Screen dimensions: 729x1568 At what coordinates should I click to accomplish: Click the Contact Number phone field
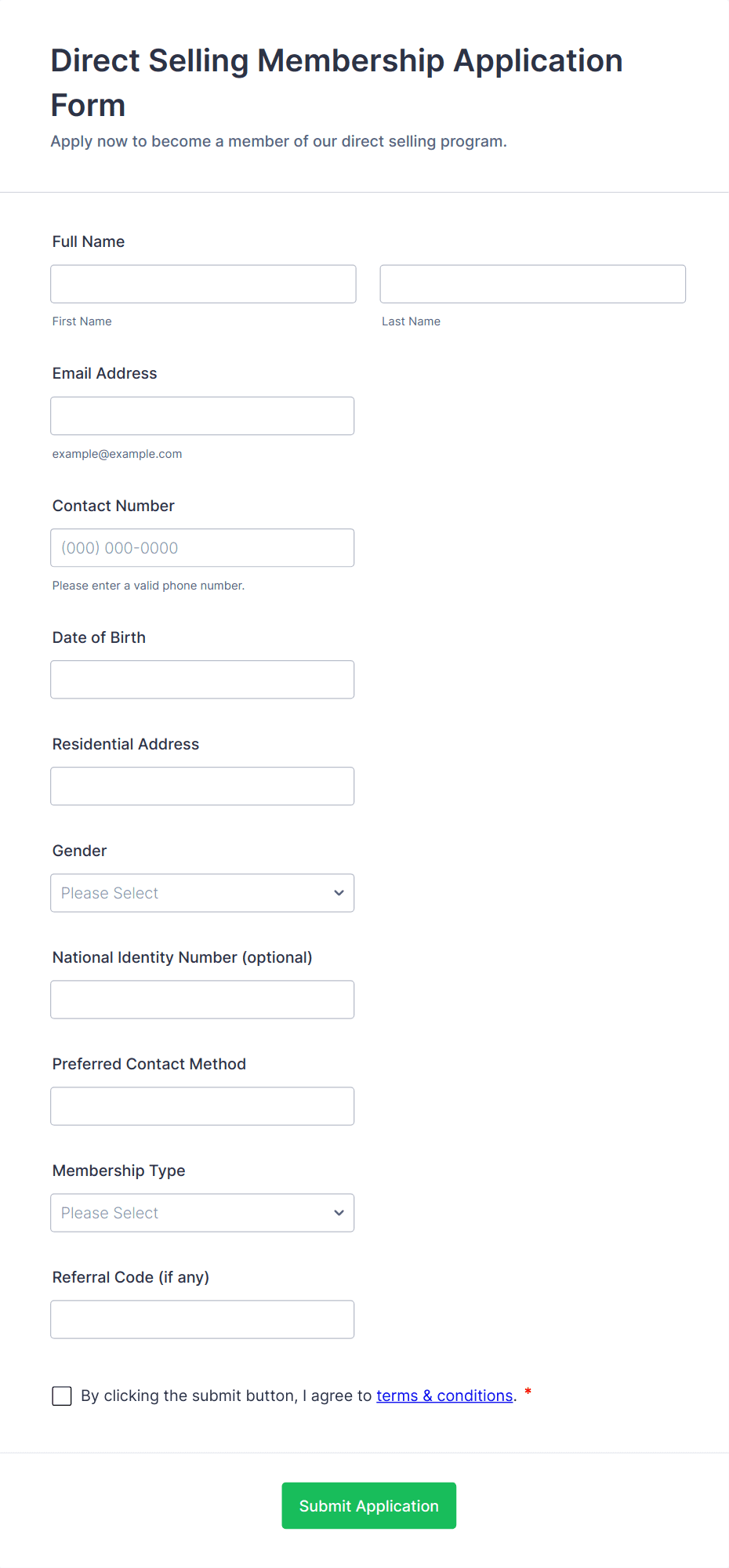[x=202, y=548]
